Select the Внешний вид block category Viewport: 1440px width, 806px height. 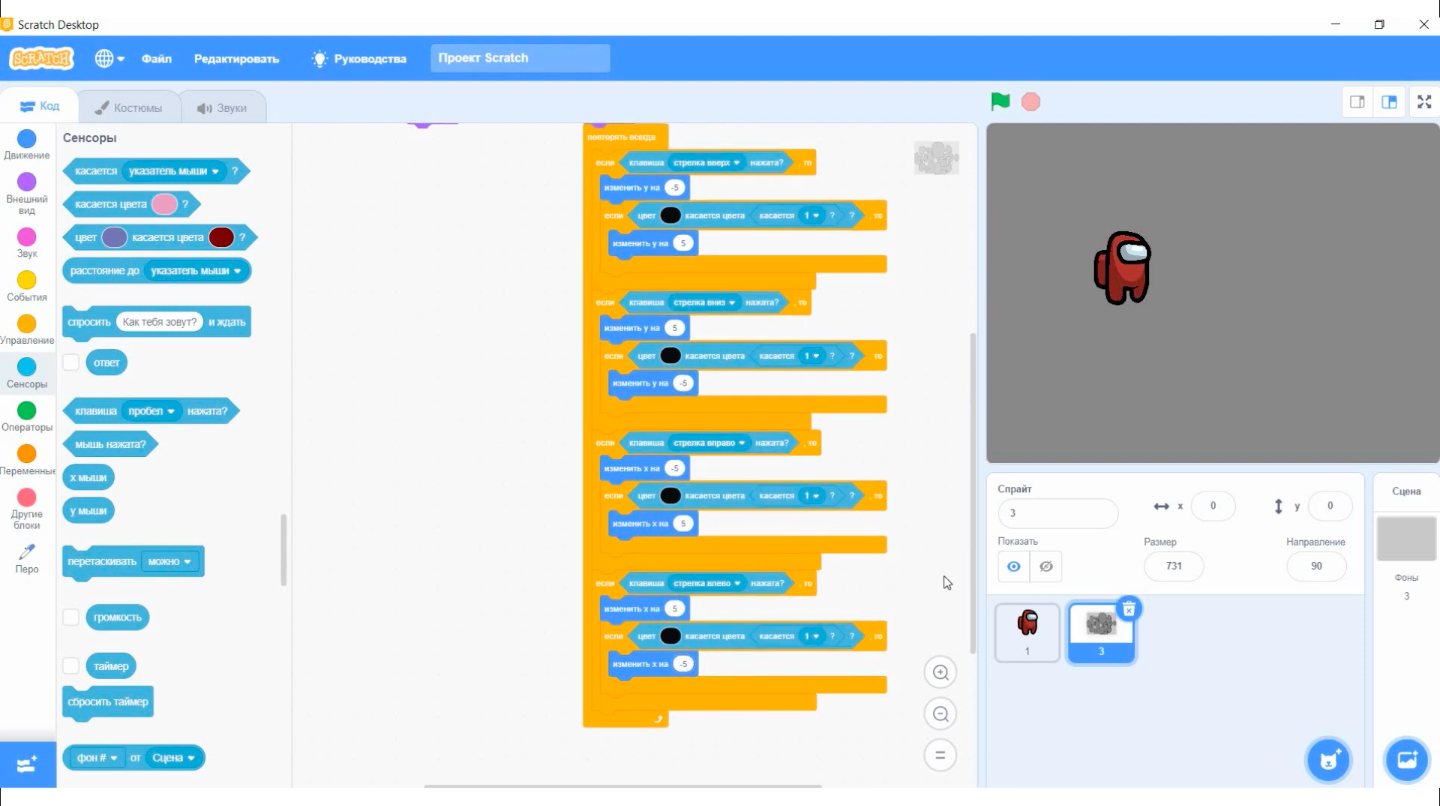27,194
